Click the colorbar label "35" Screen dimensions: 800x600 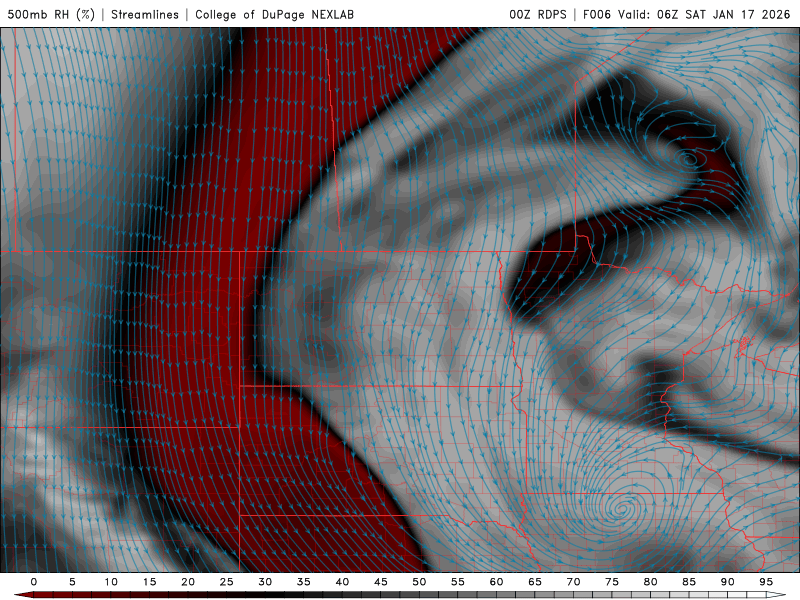[304, 582]
